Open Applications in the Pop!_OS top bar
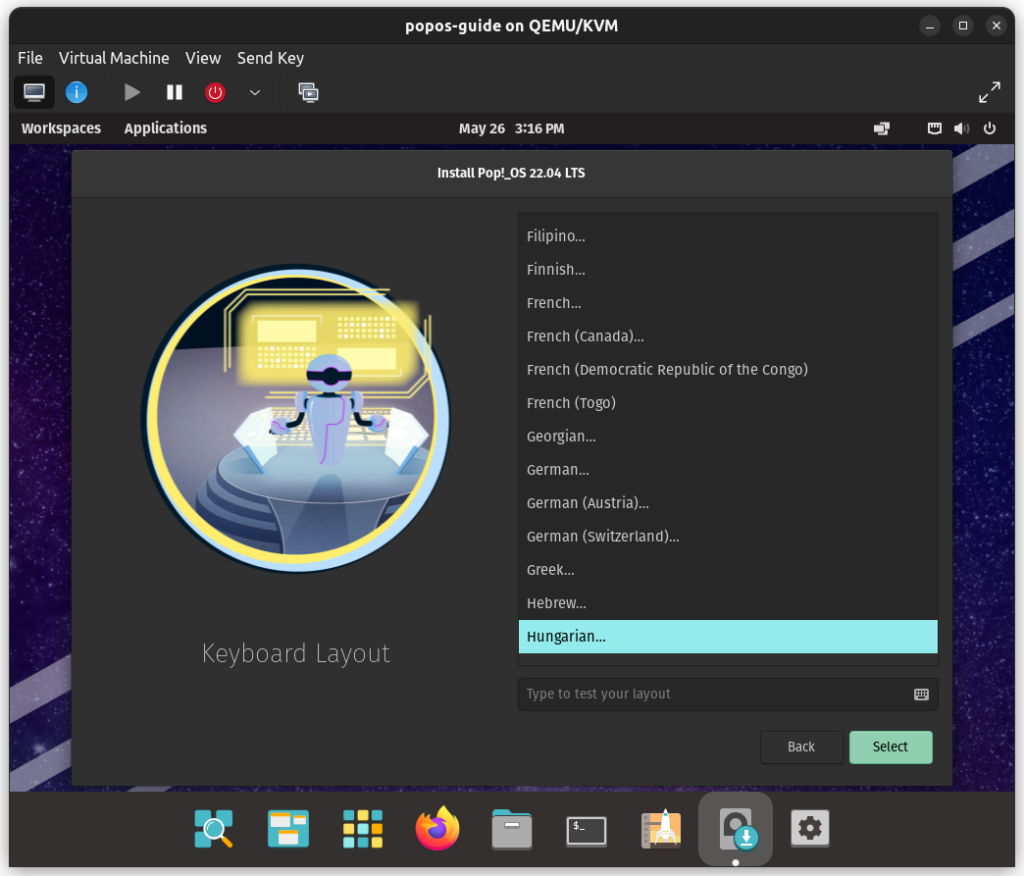1024x876 pixels. [x=165, y=128]
